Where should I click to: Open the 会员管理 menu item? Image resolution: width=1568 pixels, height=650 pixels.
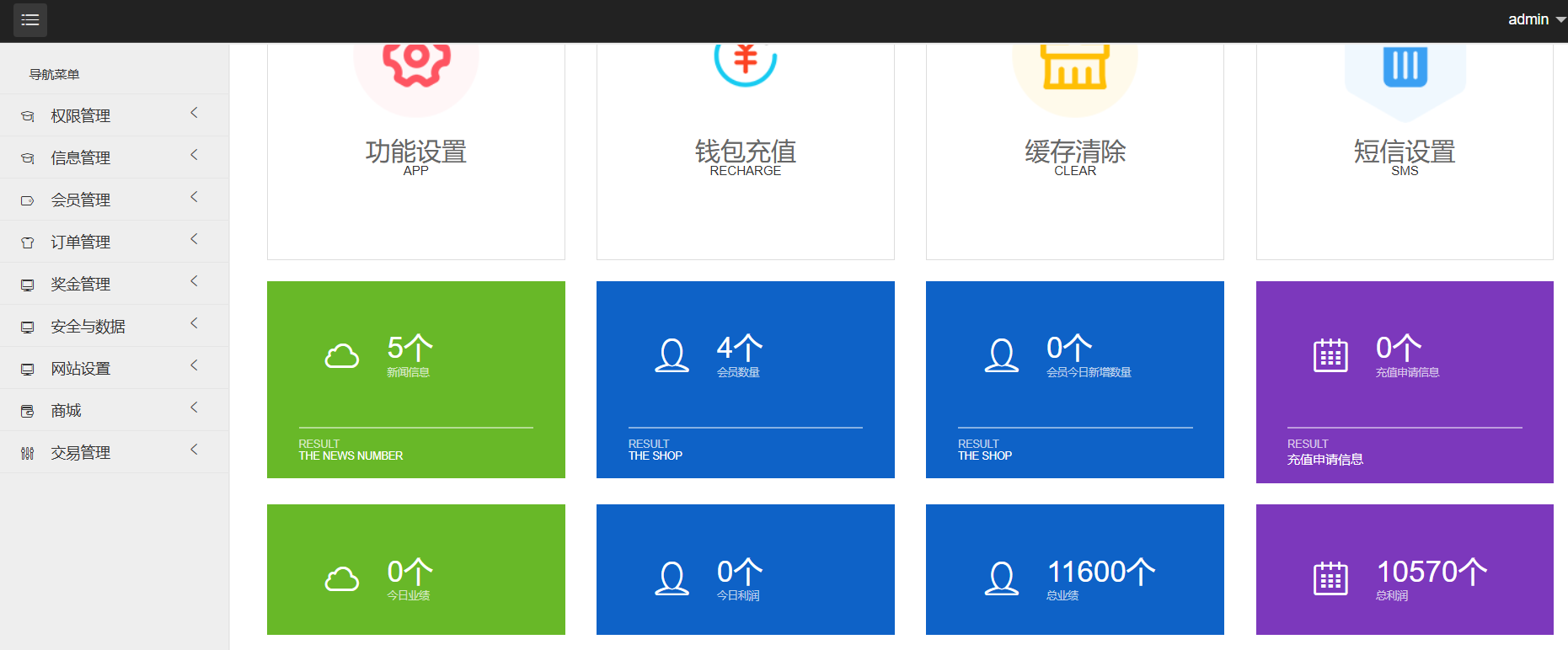tap(81, 200)
